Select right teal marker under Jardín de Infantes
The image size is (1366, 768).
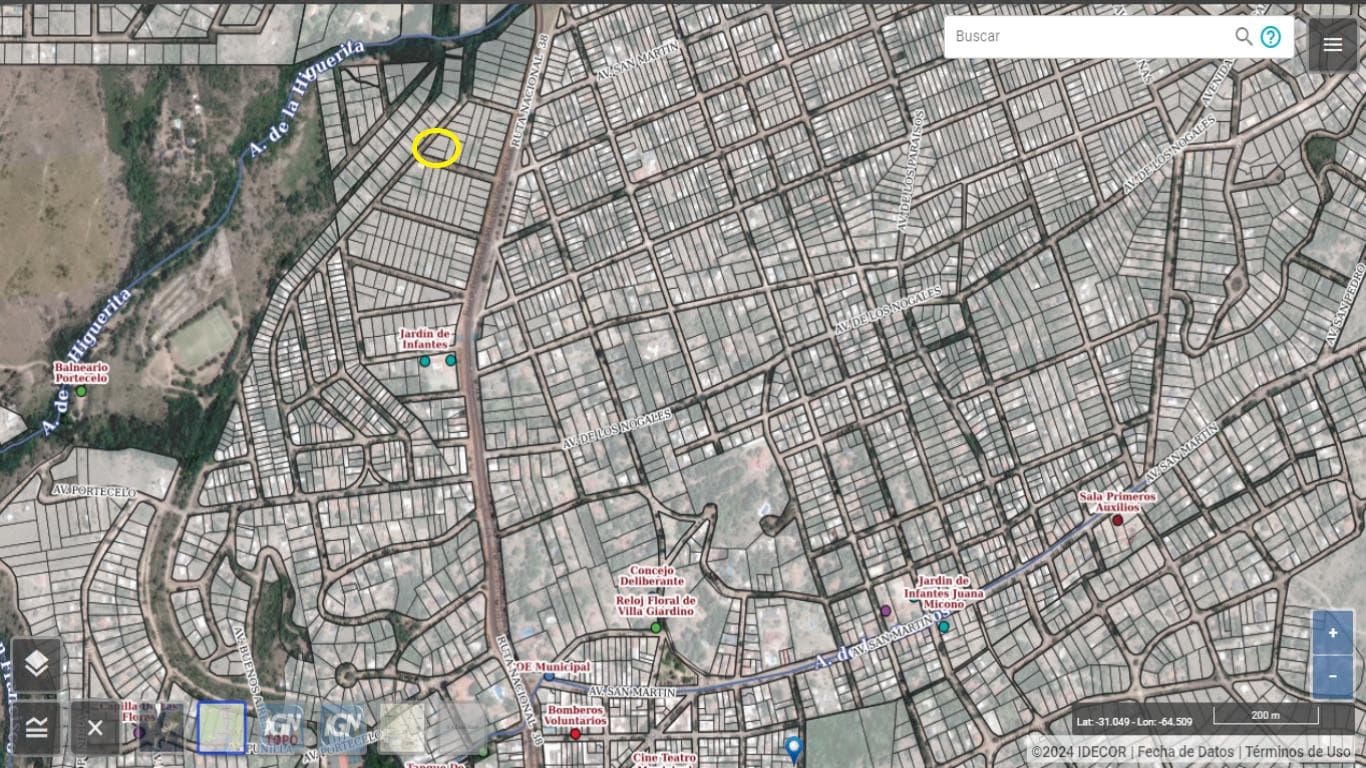pyautogui.click(x=451, y=360)
